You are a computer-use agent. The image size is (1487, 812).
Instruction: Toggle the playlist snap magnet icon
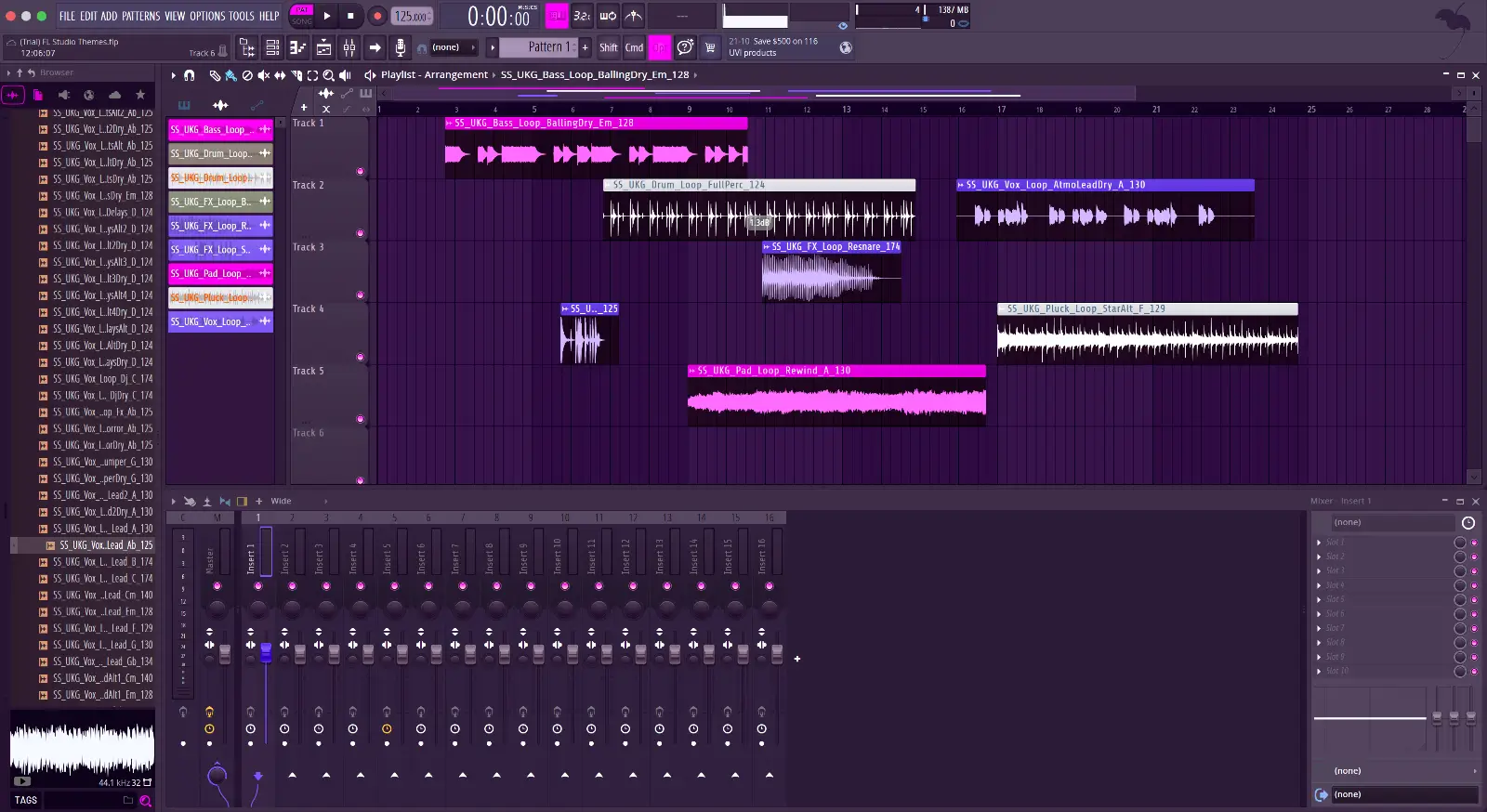tap(190, 75)
